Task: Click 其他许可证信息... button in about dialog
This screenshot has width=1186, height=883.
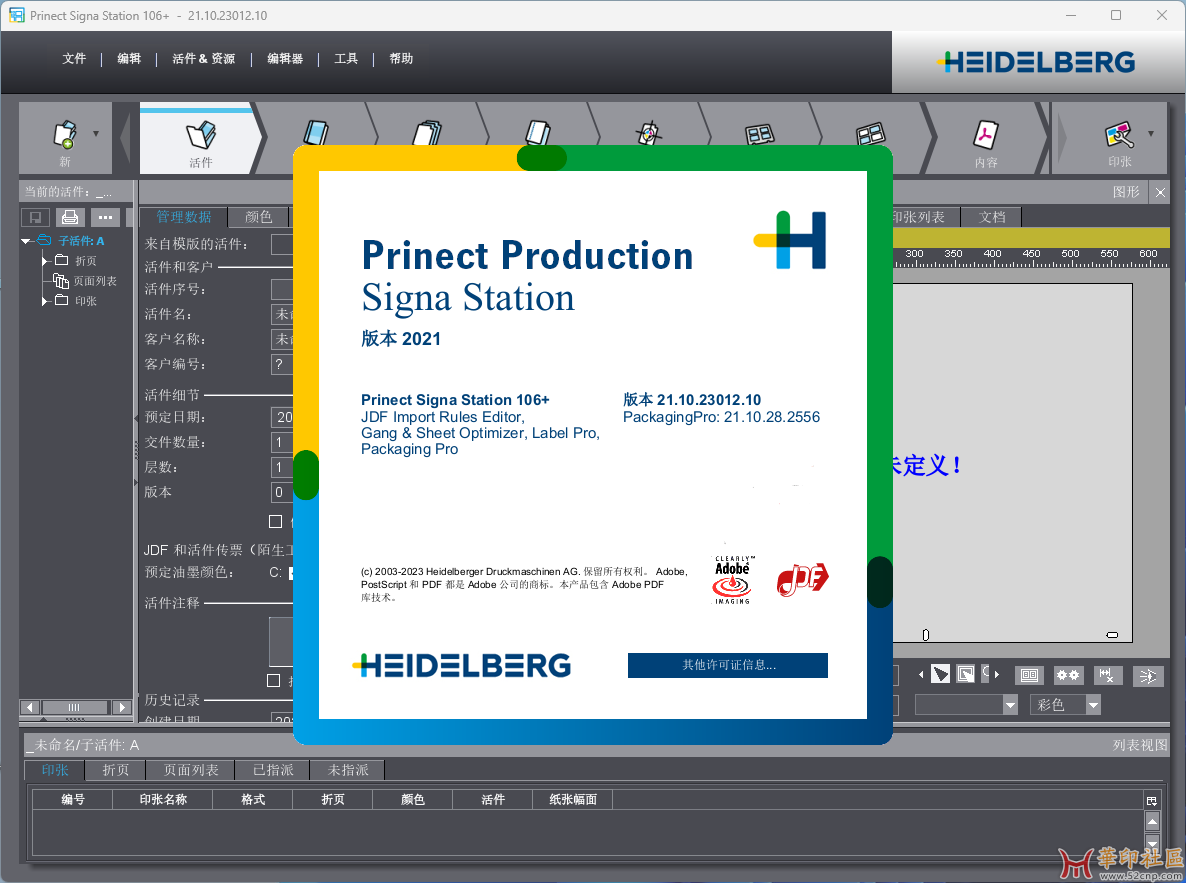Action: click(728, 665)
